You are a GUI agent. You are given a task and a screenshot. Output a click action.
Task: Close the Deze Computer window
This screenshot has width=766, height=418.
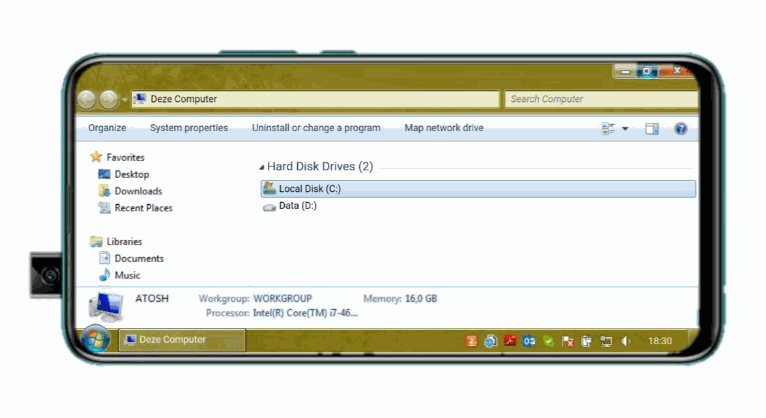[x=676, y=71]
